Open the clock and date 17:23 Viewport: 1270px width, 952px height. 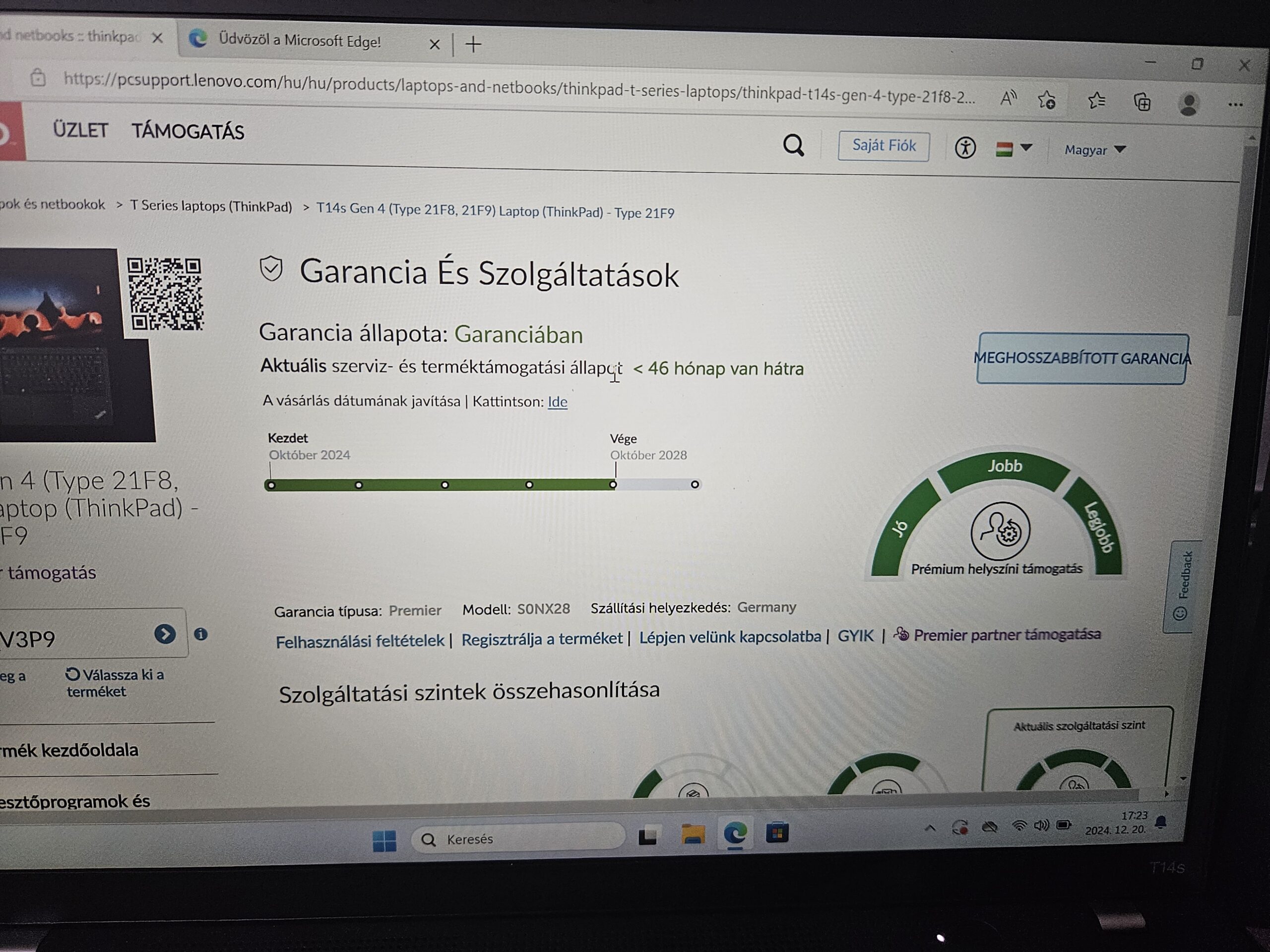click(x=1116, y=823)
